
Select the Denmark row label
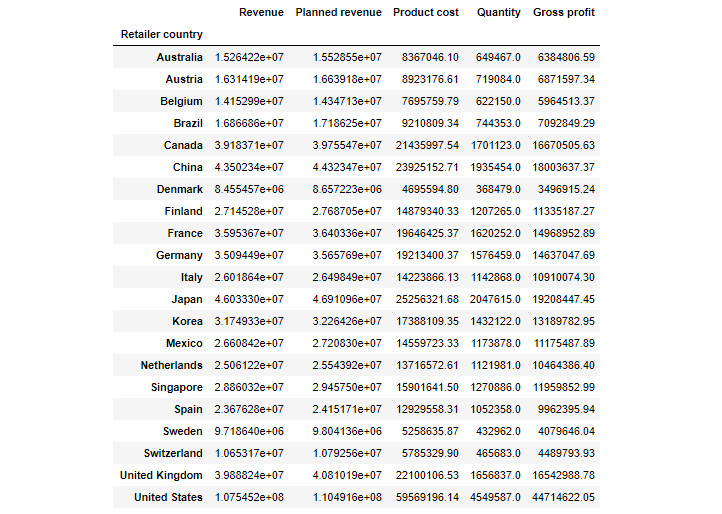[x=179, y=190]
